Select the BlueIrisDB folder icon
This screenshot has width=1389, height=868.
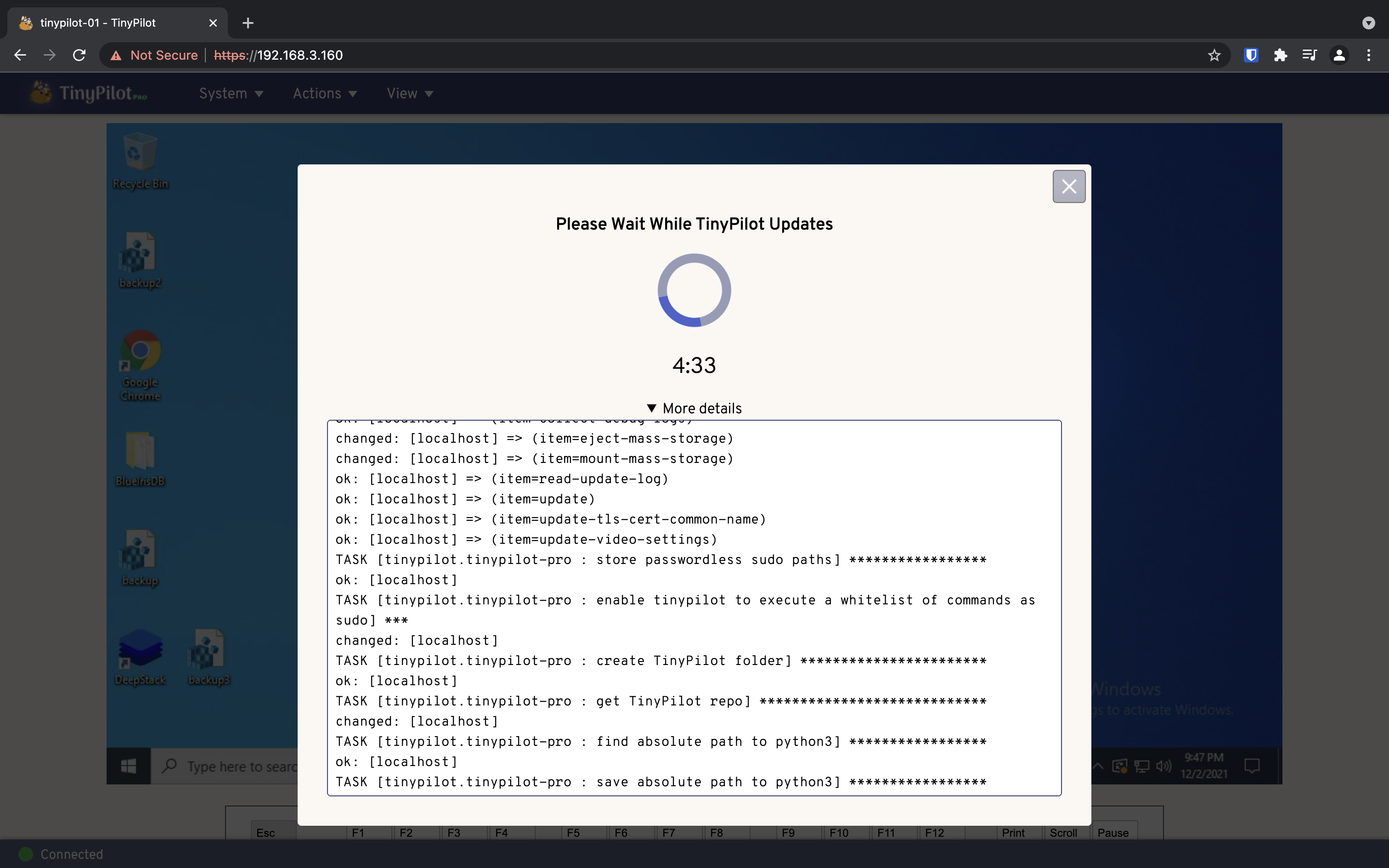click(x=140, y=459)
